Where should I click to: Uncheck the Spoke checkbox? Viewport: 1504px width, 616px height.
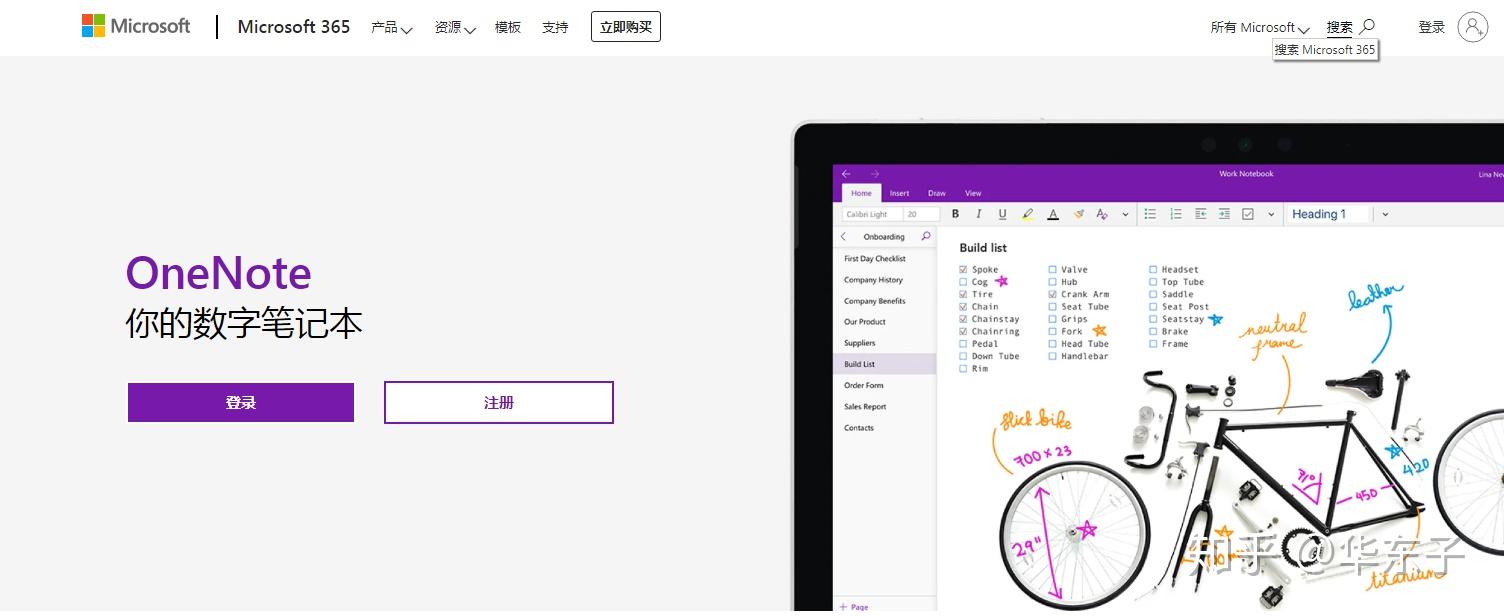tap(963, 269)
